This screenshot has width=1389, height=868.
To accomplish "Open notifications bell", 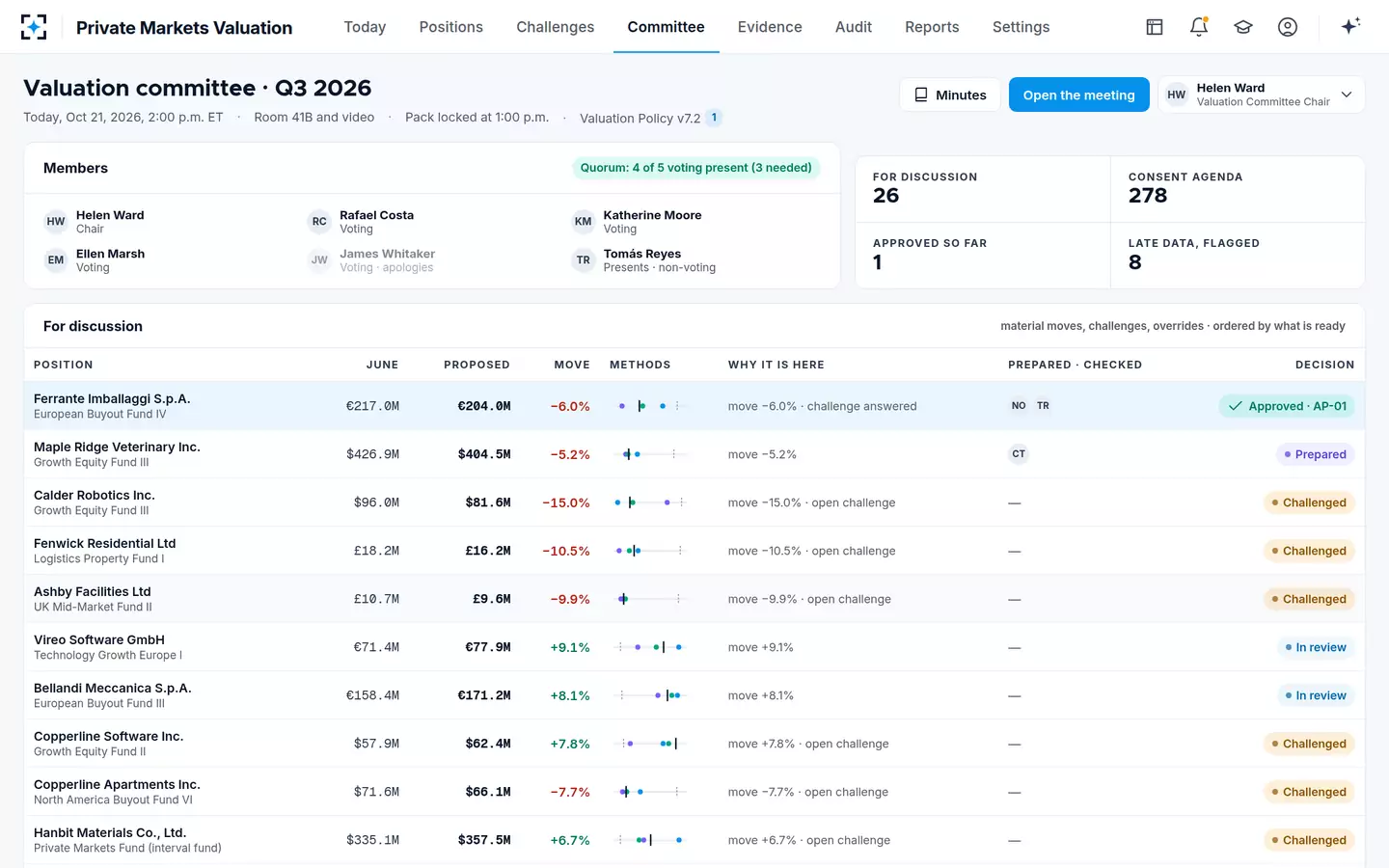I will pos(1199,27).
